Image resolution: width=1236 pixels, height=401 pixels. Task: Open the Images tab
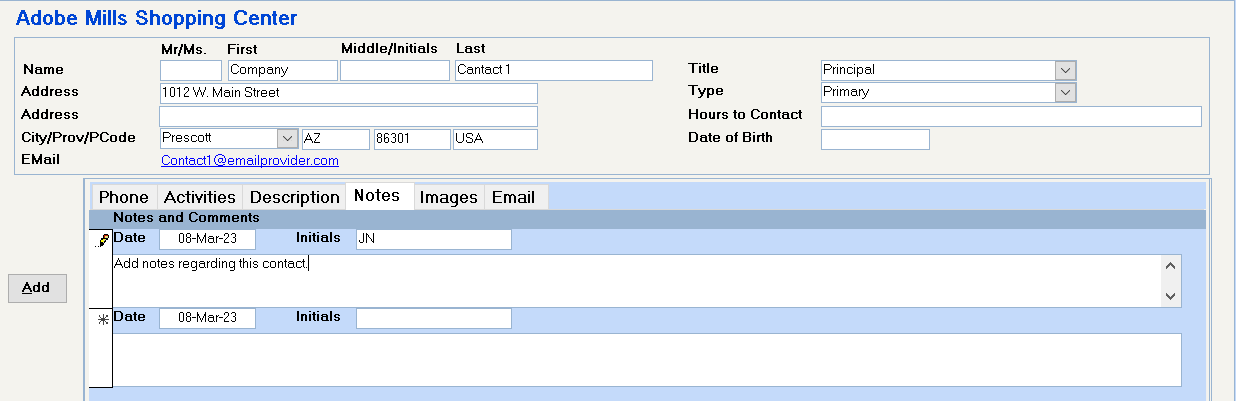click(448, 197)
